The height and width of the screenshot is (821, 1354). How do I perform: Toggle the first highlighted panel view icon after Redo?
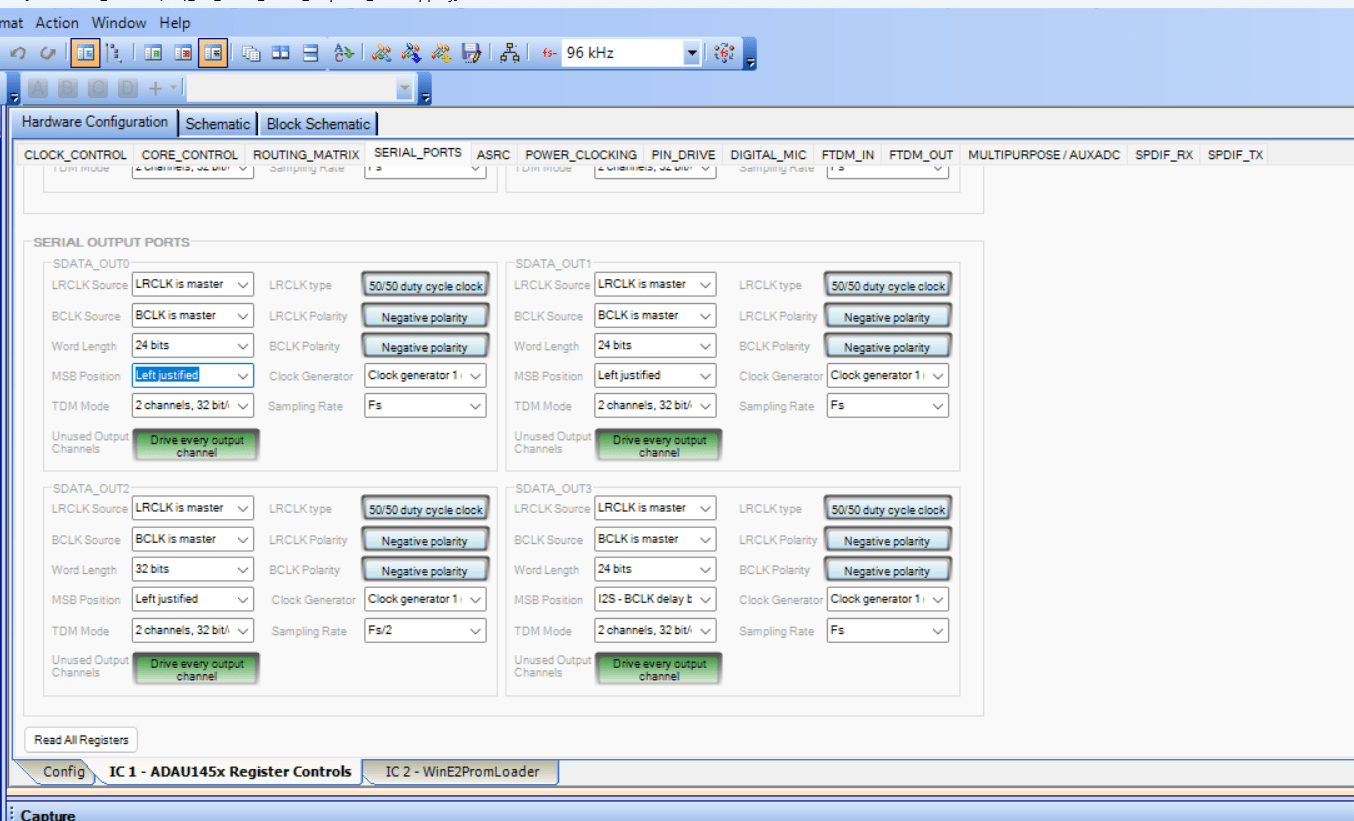[x=85, y=53]
